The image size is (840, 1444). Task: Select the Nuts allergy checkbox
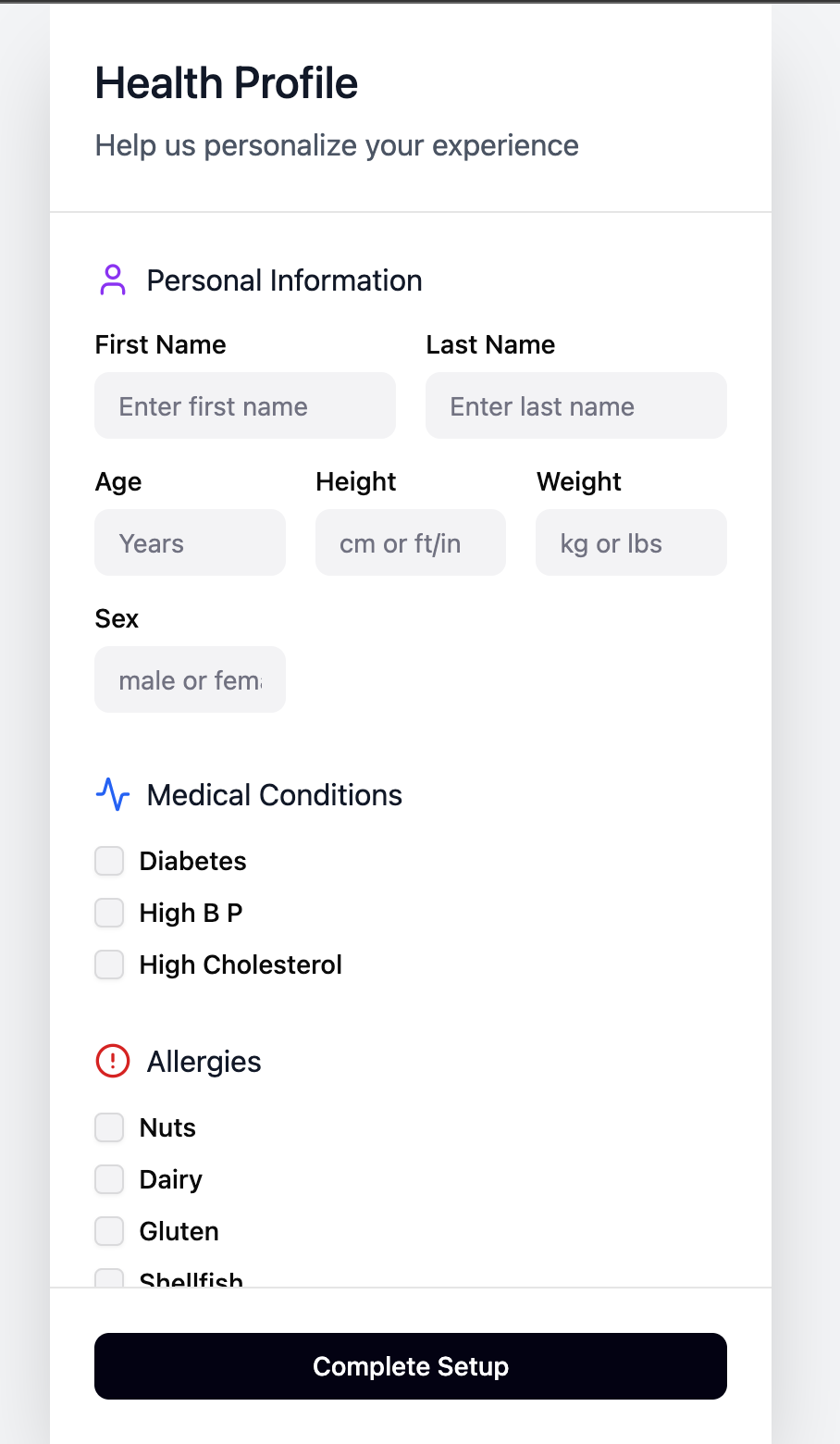point(109,1127)
